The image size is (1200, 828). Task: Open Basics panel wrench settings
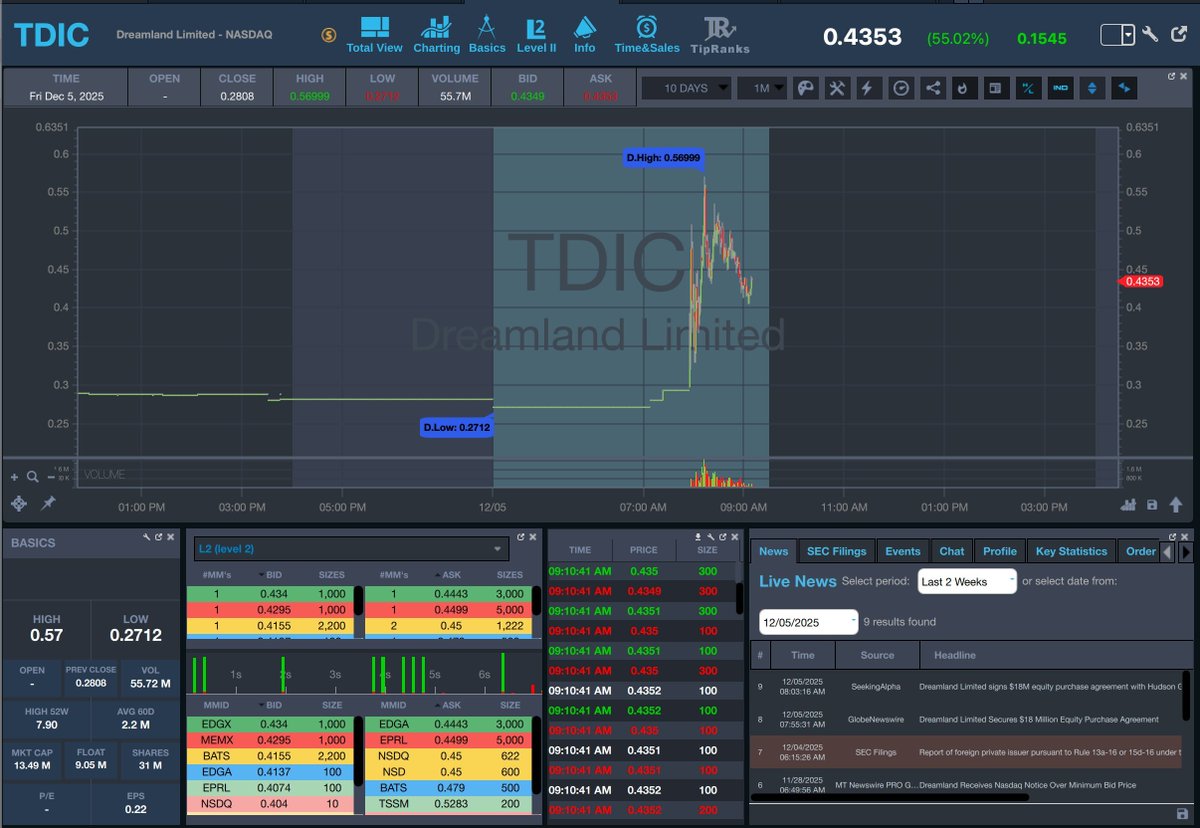tap(147, 536)
